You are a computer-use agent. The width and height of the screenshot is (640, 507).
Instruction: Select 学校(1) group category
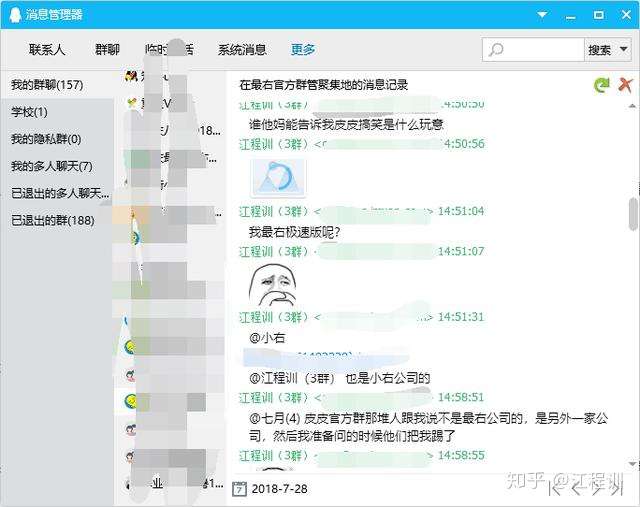[x=57, y=111]
